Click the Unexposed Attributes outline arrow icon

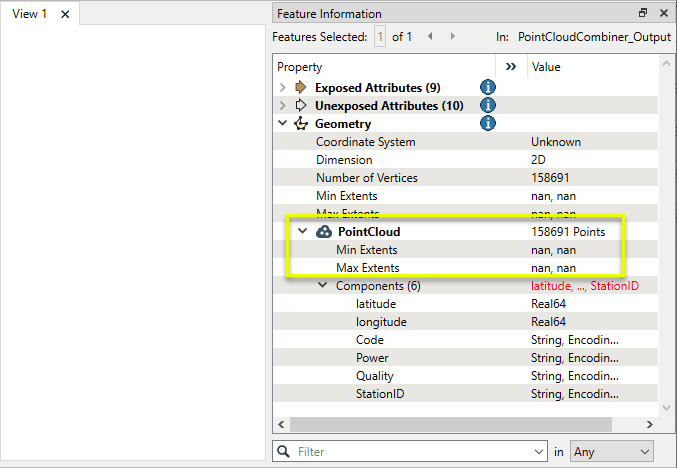300,106
